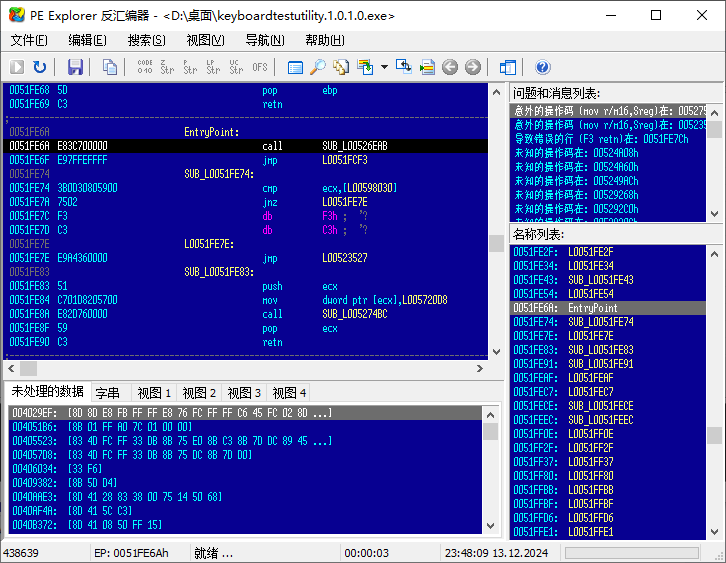The image size is (726, 563).
Task: Switch to the 视图 4 tab
Action: [x=290, y=393]
